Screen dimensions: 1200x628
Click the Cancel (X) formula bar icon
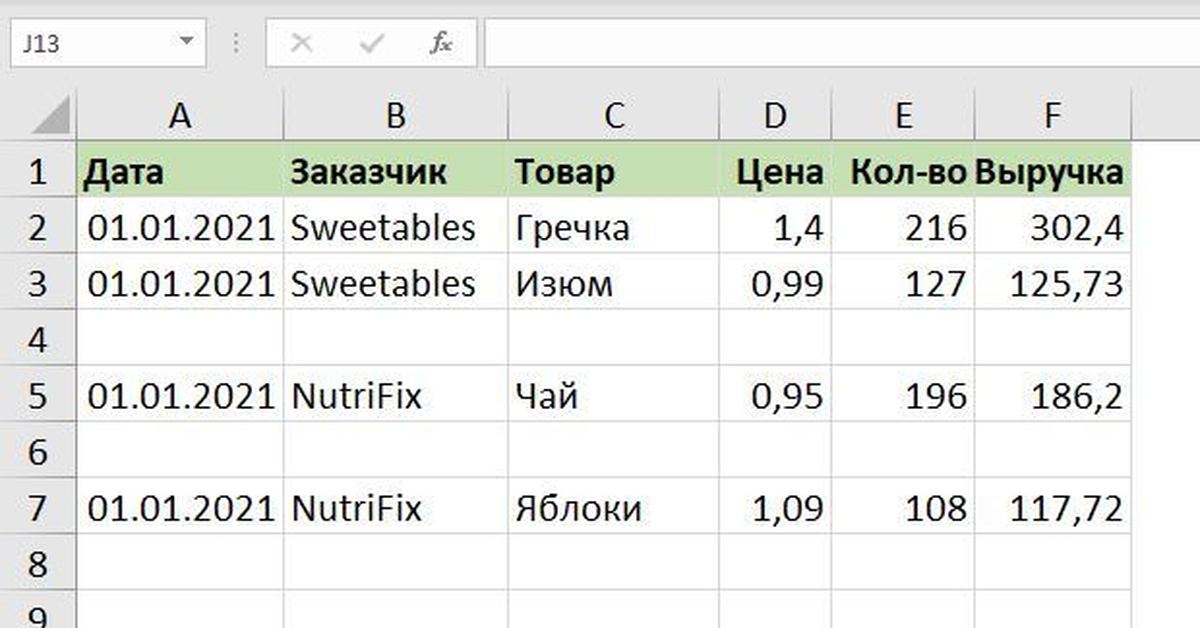(x=301, y=44)
